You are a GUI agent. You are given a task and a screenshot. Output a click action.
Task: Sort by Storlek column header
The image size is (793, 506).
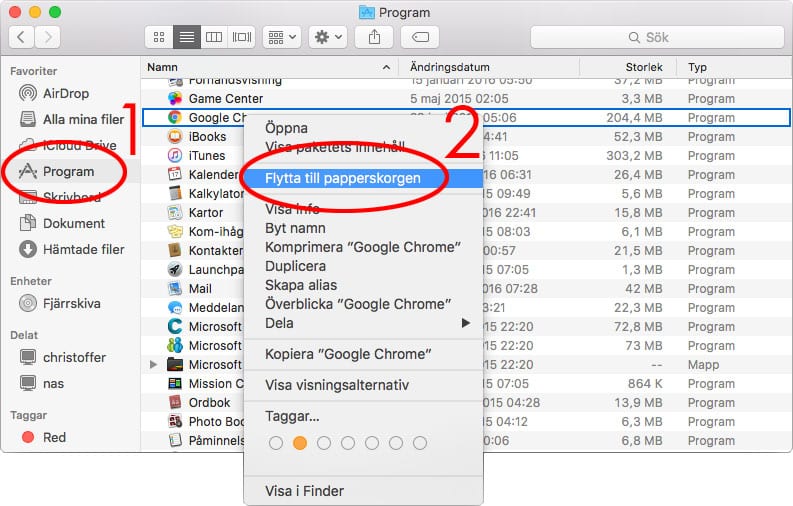pyautogui.click(x=629, y=67)
